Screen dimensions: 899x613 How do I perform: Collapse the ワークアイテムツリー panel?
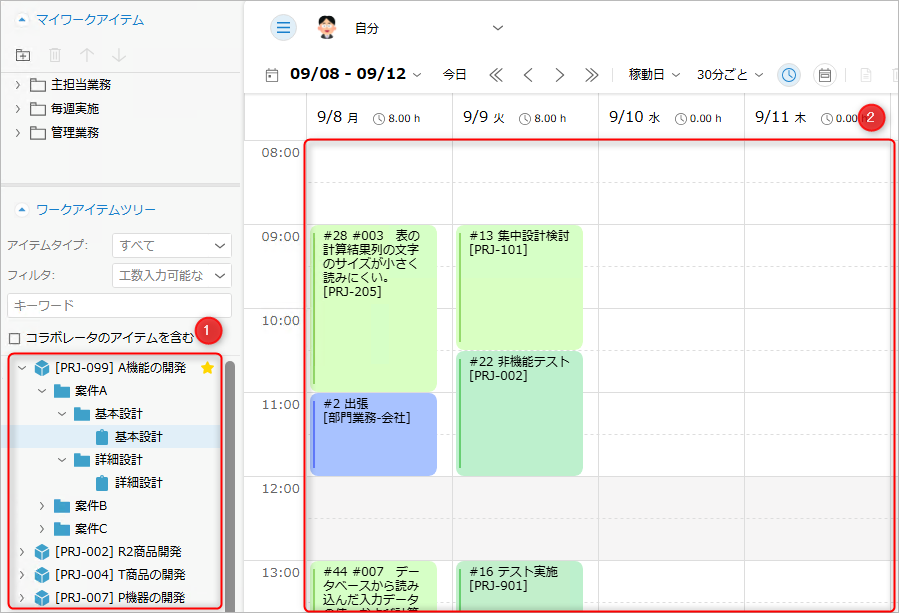point(22,210)
